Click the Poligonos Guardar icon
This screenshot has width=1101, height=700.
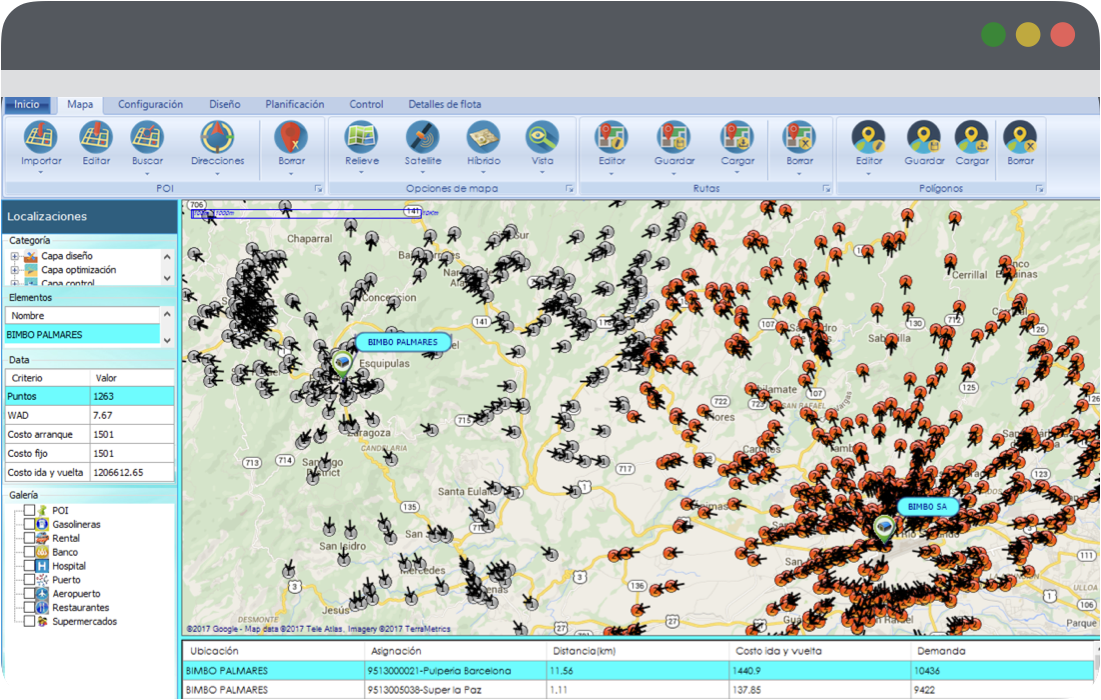(x=923, y=138)
